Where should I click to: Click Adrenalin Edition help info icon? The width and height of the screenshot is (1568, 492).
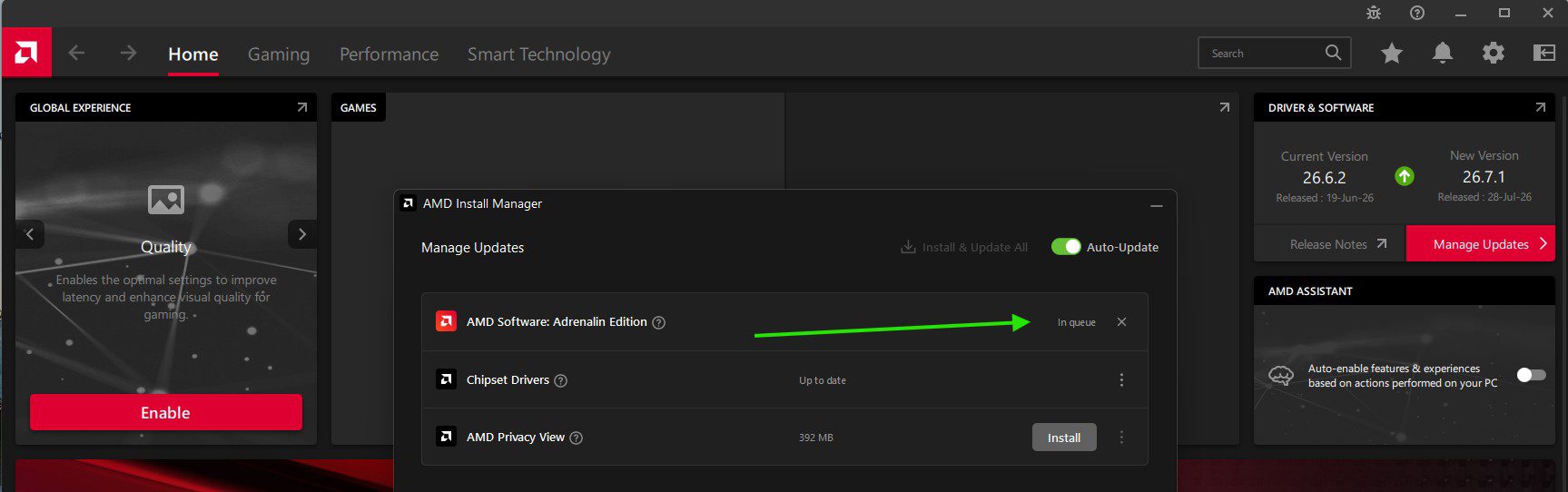[x=659, y=322]
